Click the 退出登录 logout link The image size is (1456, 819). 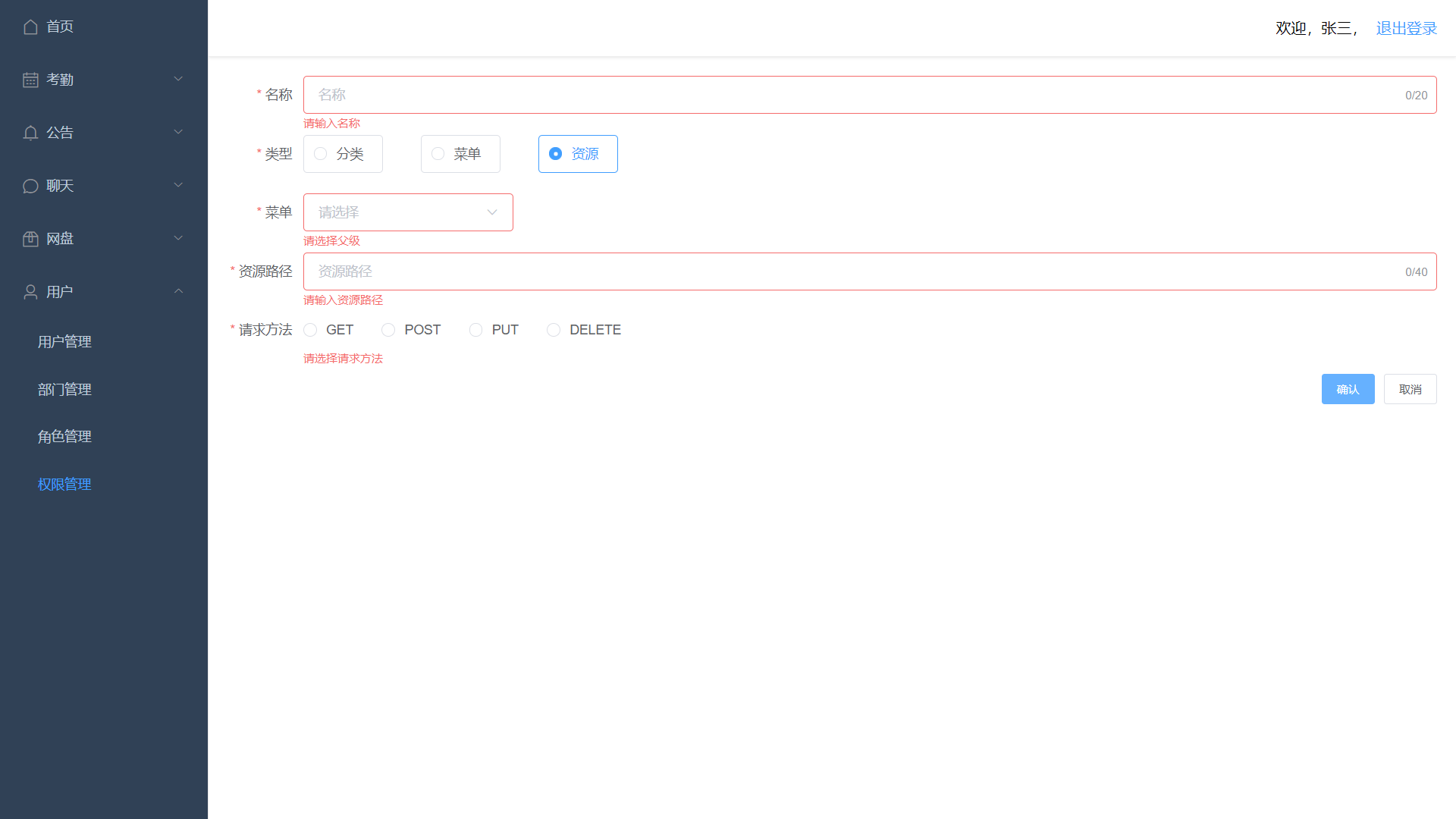[x=1406, y=28]
